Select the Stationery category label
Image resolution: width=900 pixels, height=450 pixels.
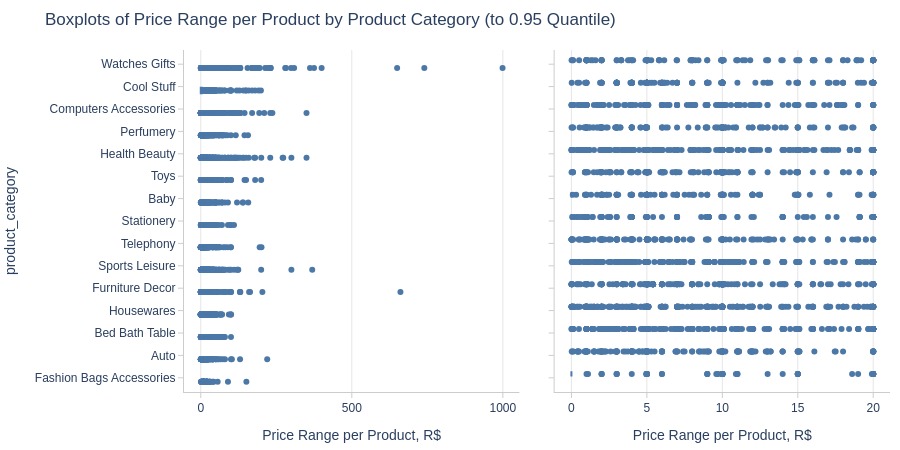pos(149,221)
